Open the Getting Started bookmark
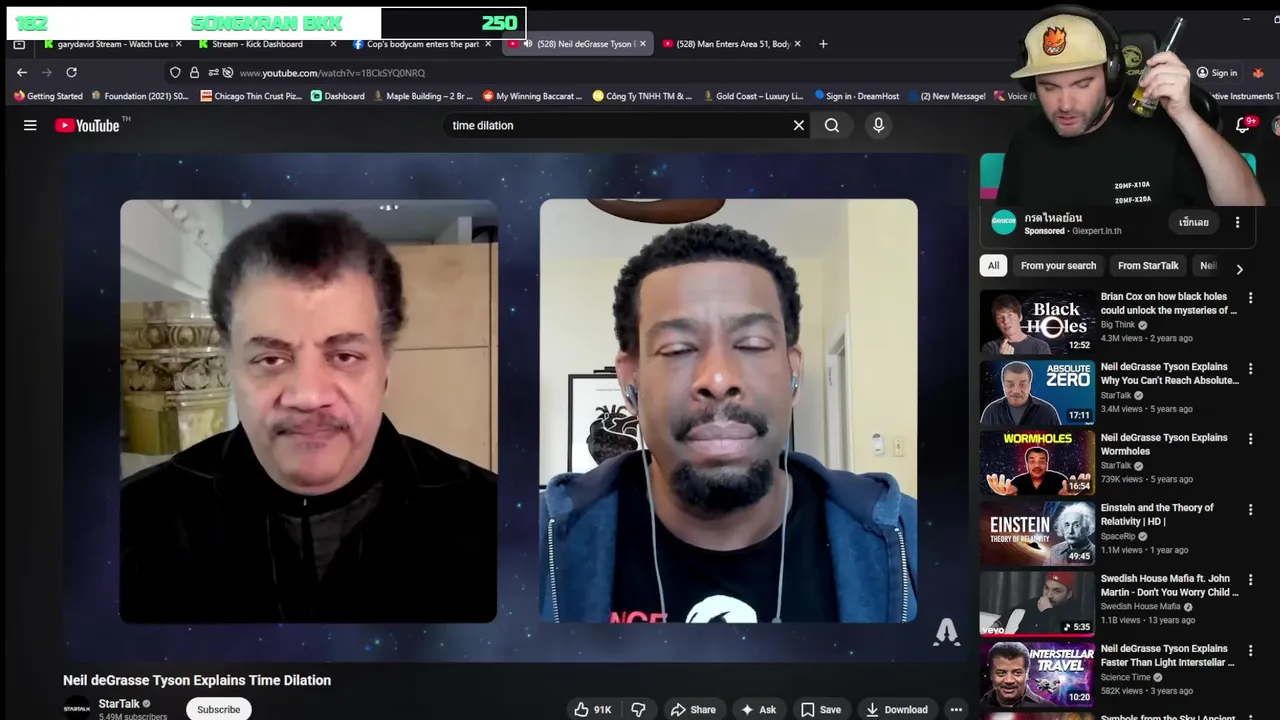 (48, 96)
